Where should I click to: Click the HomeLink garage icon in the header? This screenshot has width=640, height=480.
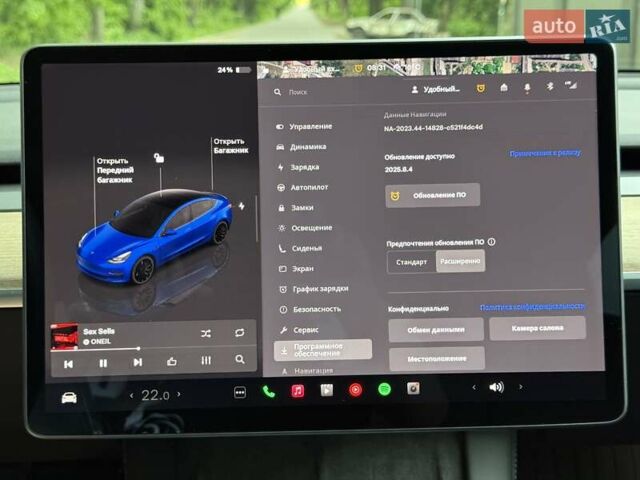(x=503, y=87)
